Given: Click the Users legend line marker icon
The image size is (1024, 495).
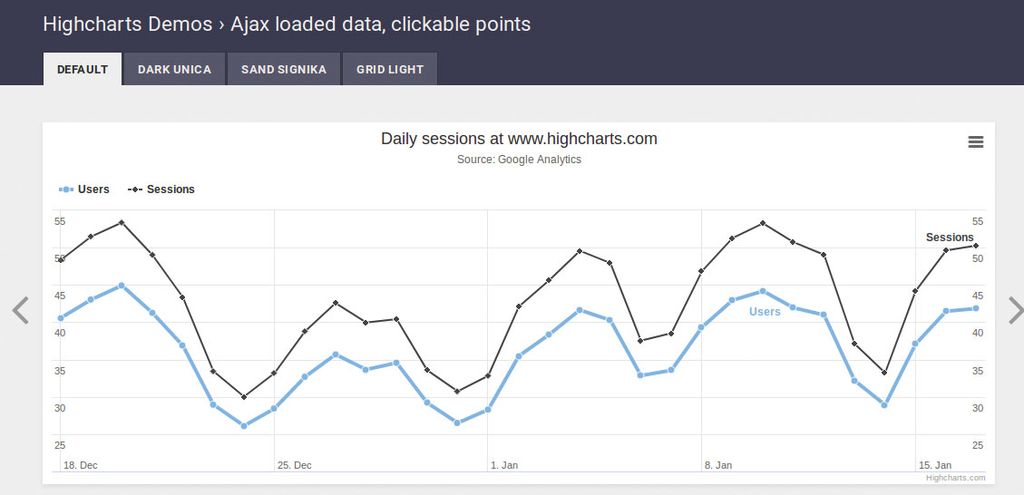Looking at the screenshot, I should pyautogui.click(x=66, y=189).
